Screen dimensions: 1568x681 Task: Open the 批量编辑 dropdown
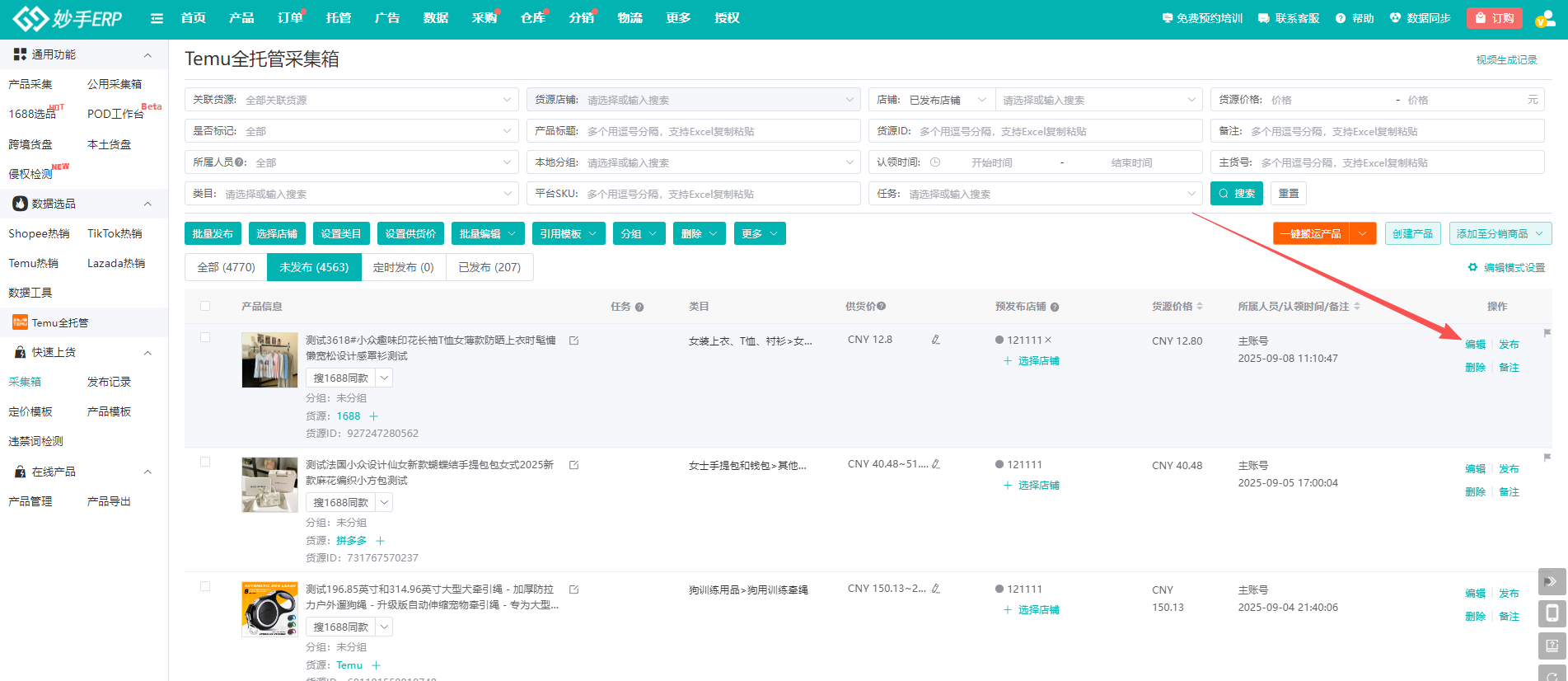point(488,234)
